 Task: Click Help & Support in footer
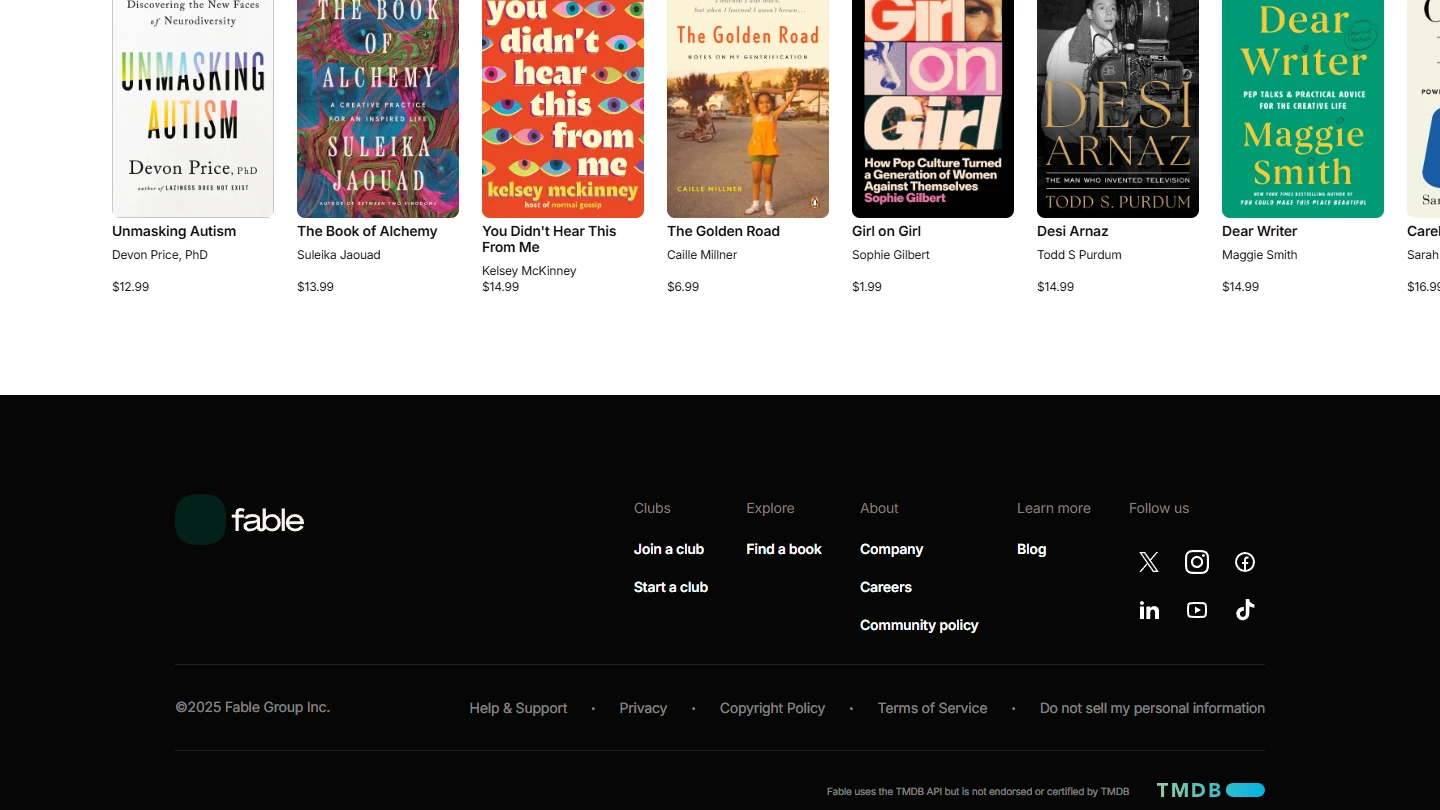coord(518,708)
